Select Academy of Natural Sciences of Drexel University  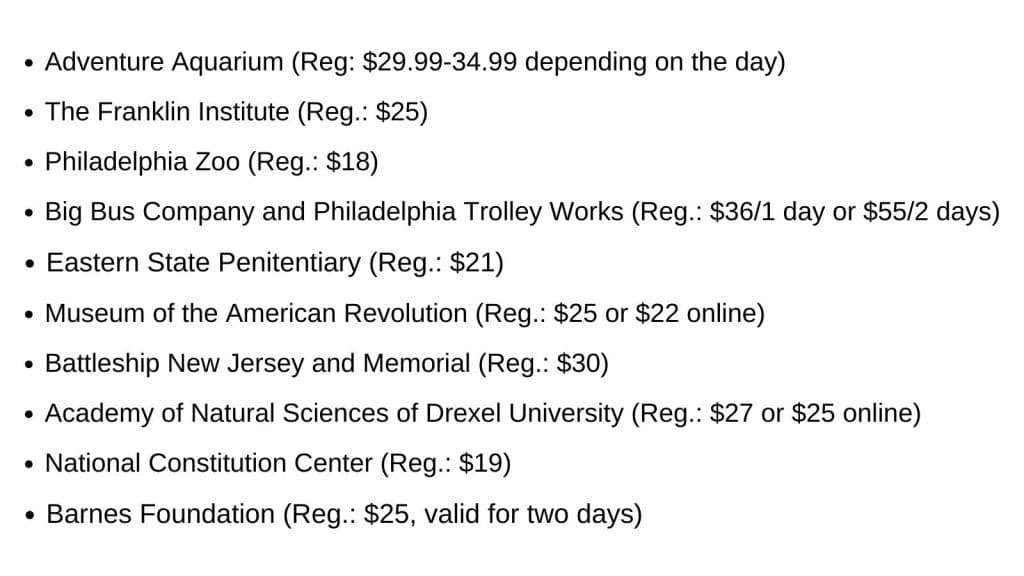(x=334, y=413)
